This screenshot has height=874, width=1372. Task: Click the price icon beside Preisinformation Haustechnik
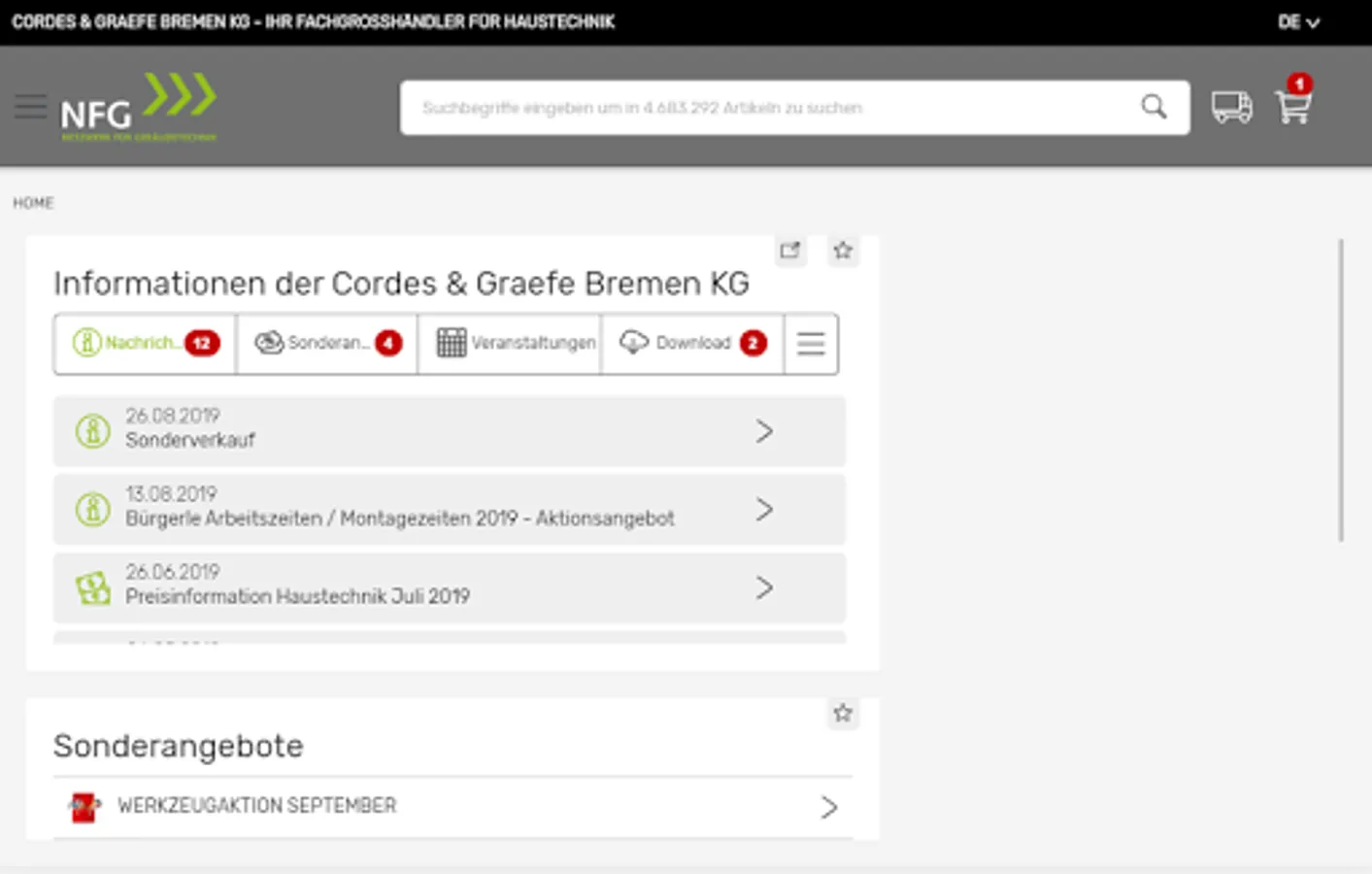(93, 588)
